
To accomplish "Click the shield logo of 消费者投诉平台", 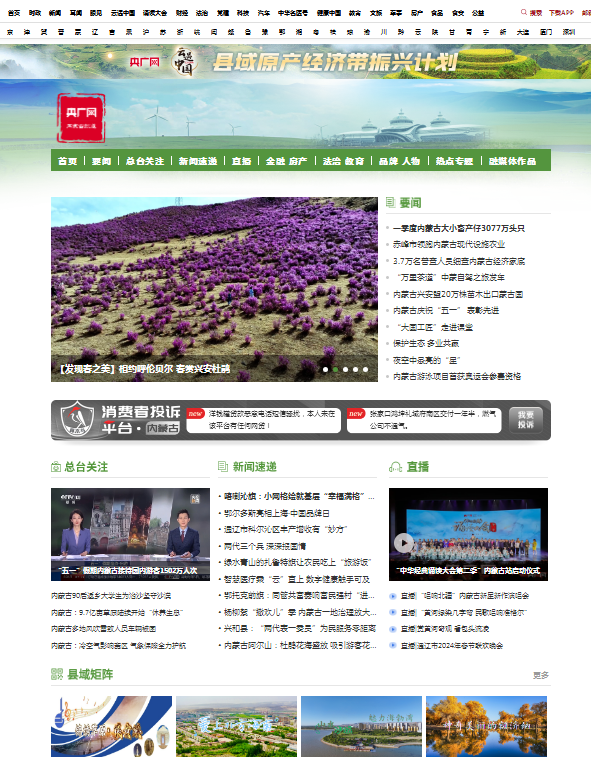I will point(77,419).
